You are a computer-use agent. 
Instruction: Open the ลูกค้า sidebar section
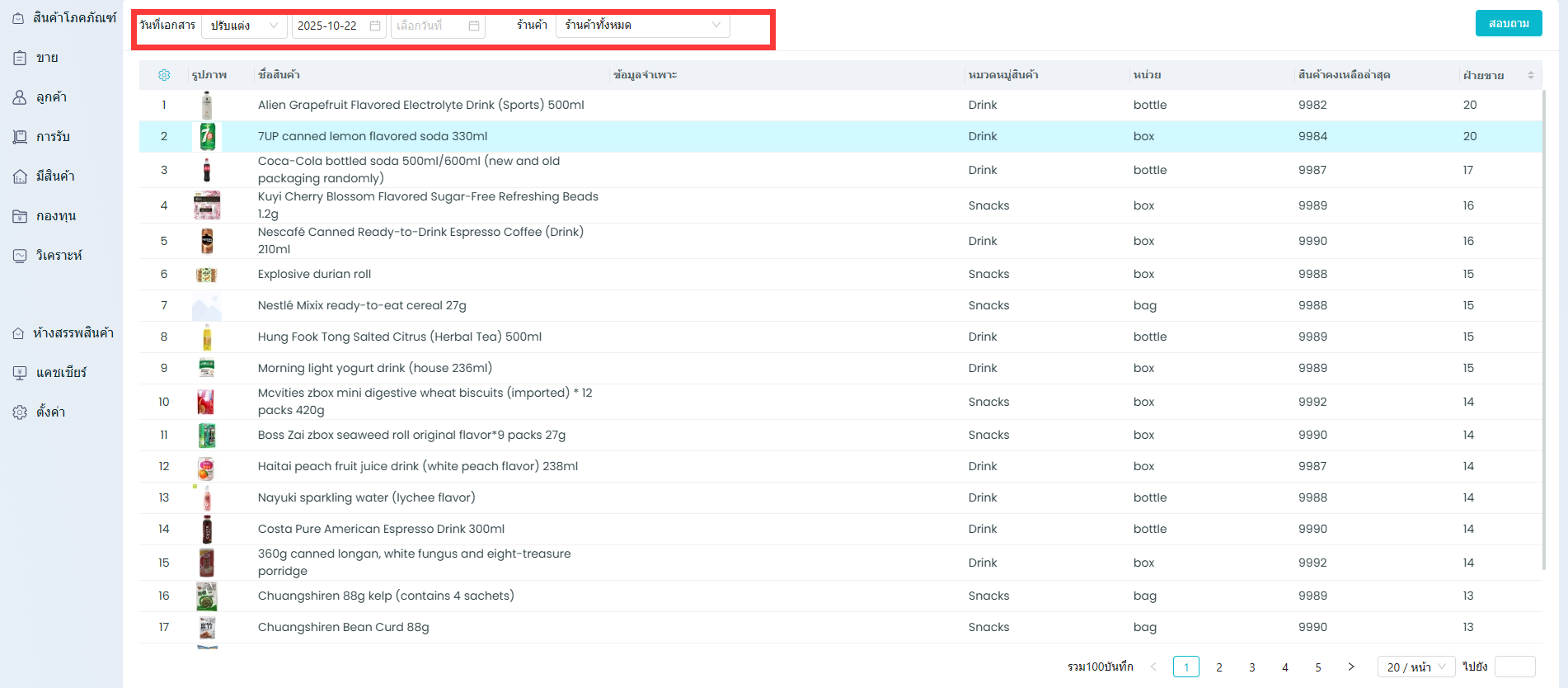[x=51, y=97]
